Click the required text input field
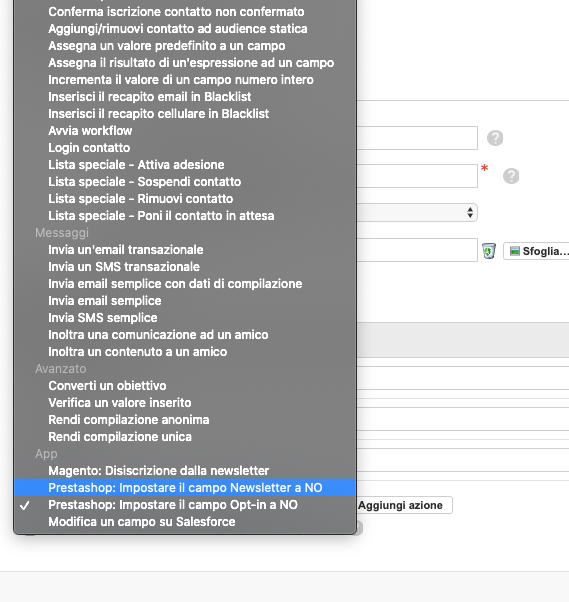Screen dimensions: 569x602 pyautogui.click(x=417, y=176)
